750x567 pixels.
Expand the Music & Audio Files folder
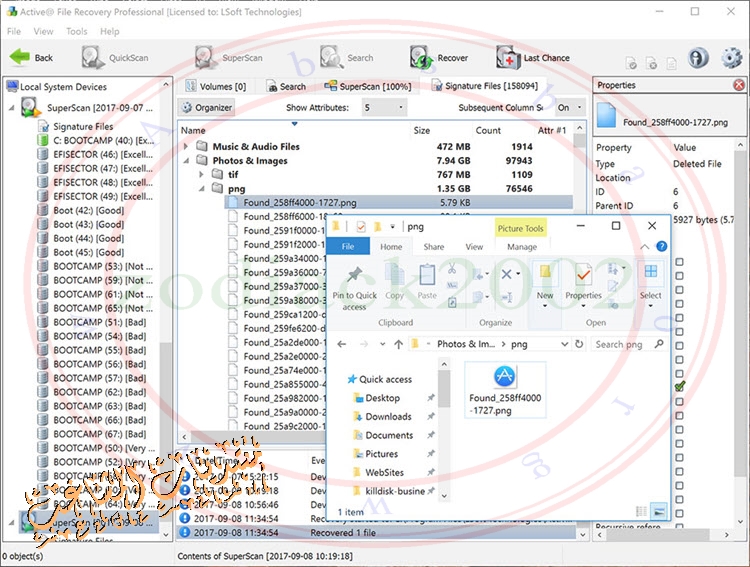click(186, 146)
